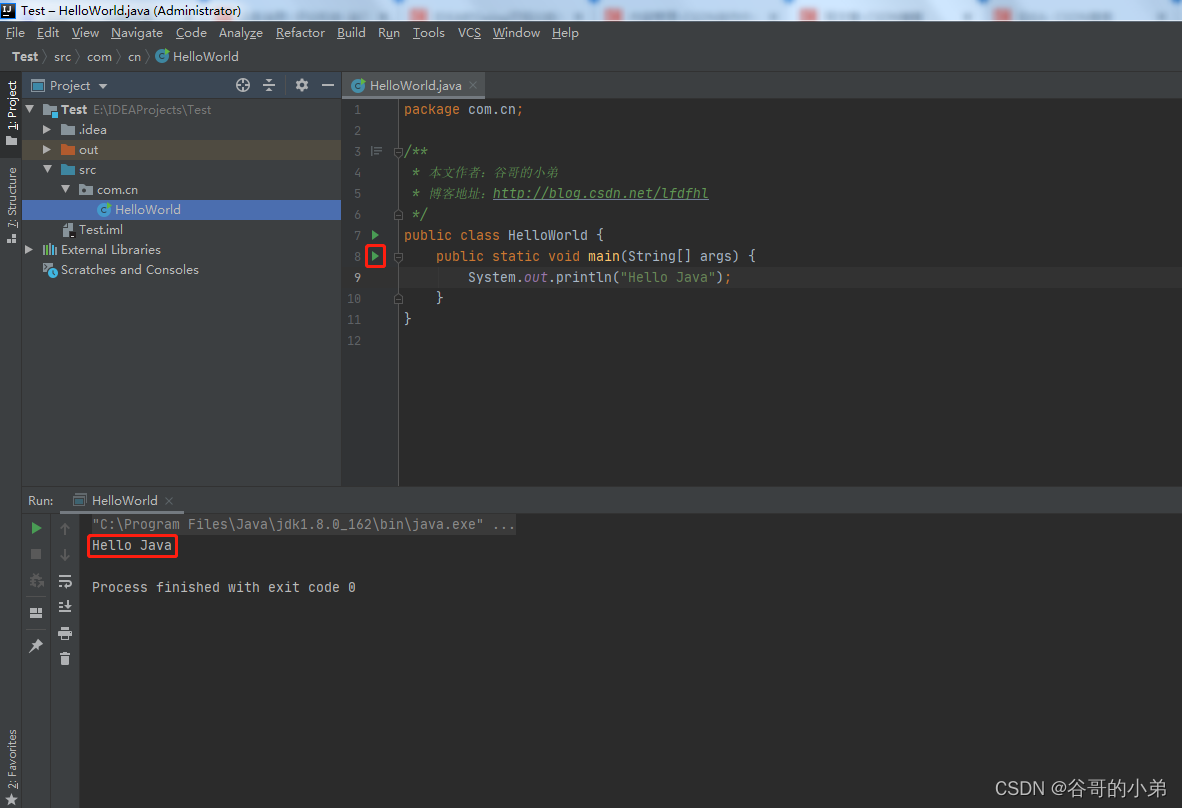Click the Up the Stack Trace arrow
The image size is (1182, 808).
click(65, 528)
